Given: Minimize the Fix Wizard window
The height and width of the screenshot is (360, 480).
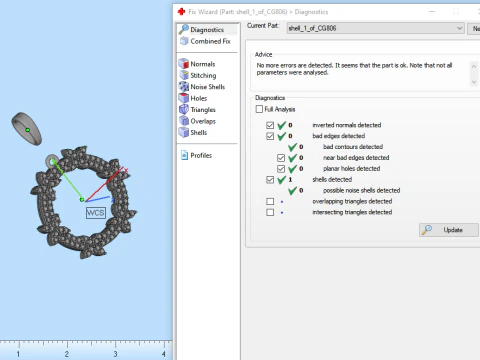Looking at the screenshot, I should 432,12.
